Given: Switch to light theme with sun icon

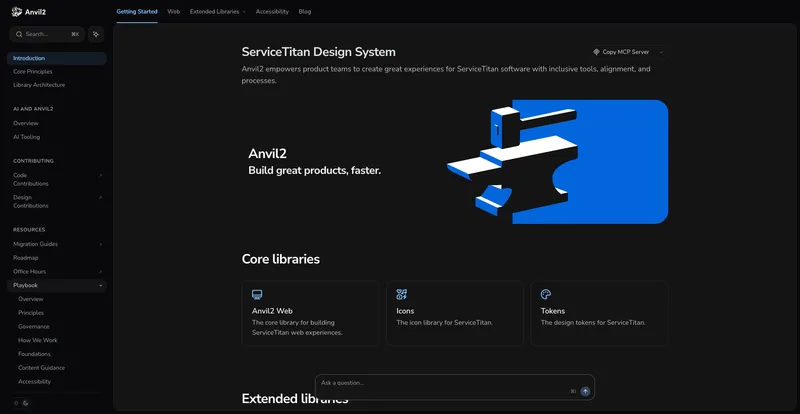Looking at the screenshot, I should (16, 403).
